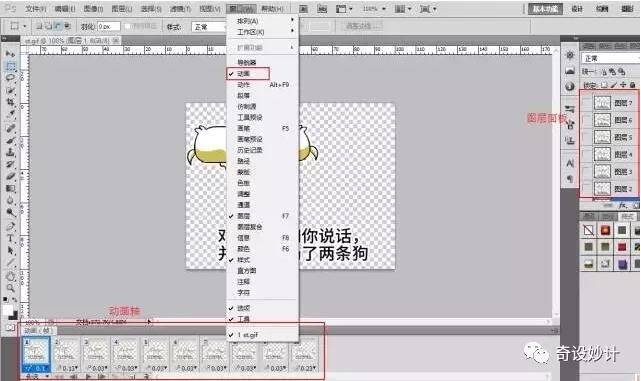Switch to the 基本功能 workspace
641x381 pixels.
(545, 9)
